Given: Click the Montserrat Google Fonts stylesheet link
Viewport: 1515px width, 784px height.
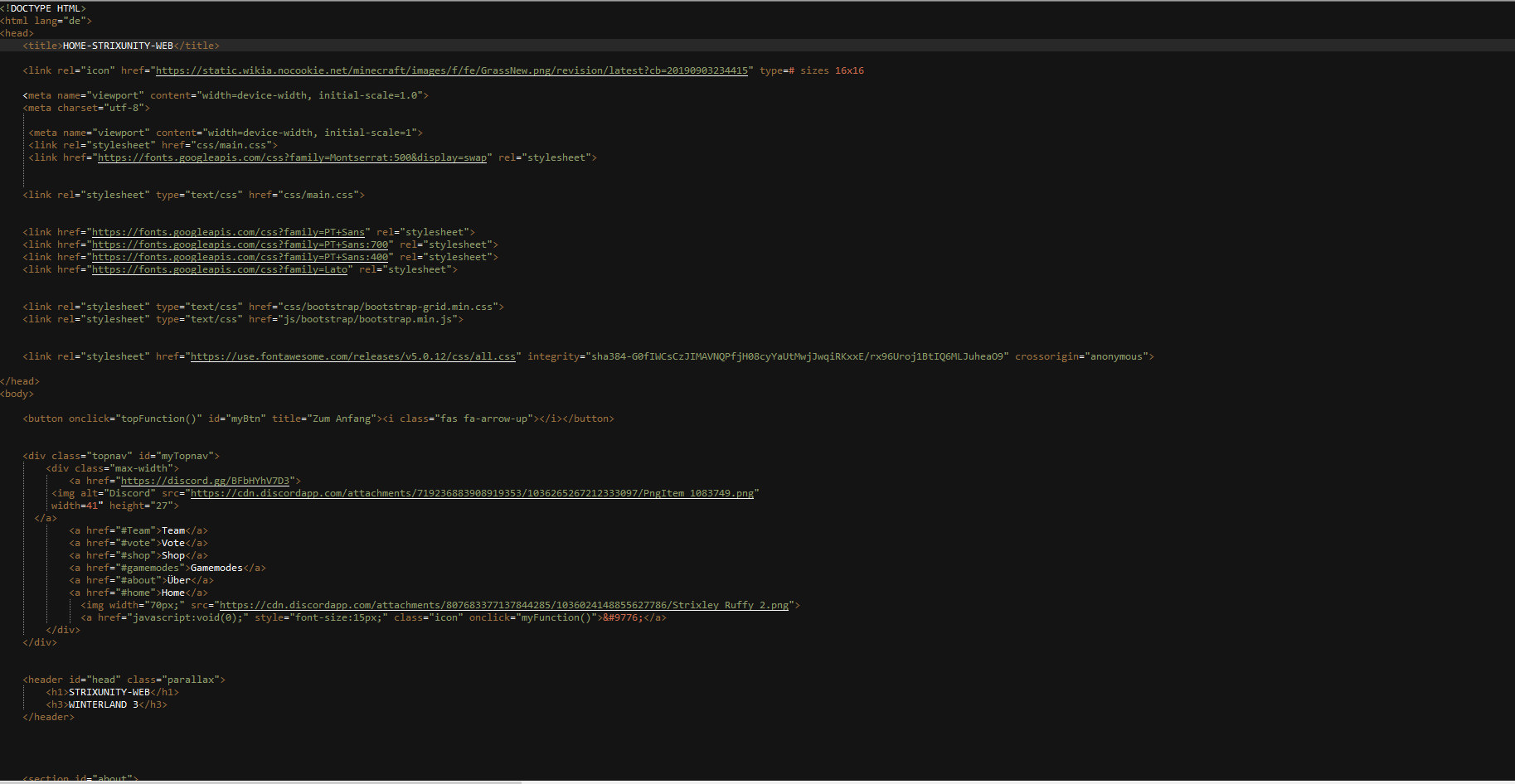Looking at the screenshot, I should pyautogui.click(x=292, y=157).
